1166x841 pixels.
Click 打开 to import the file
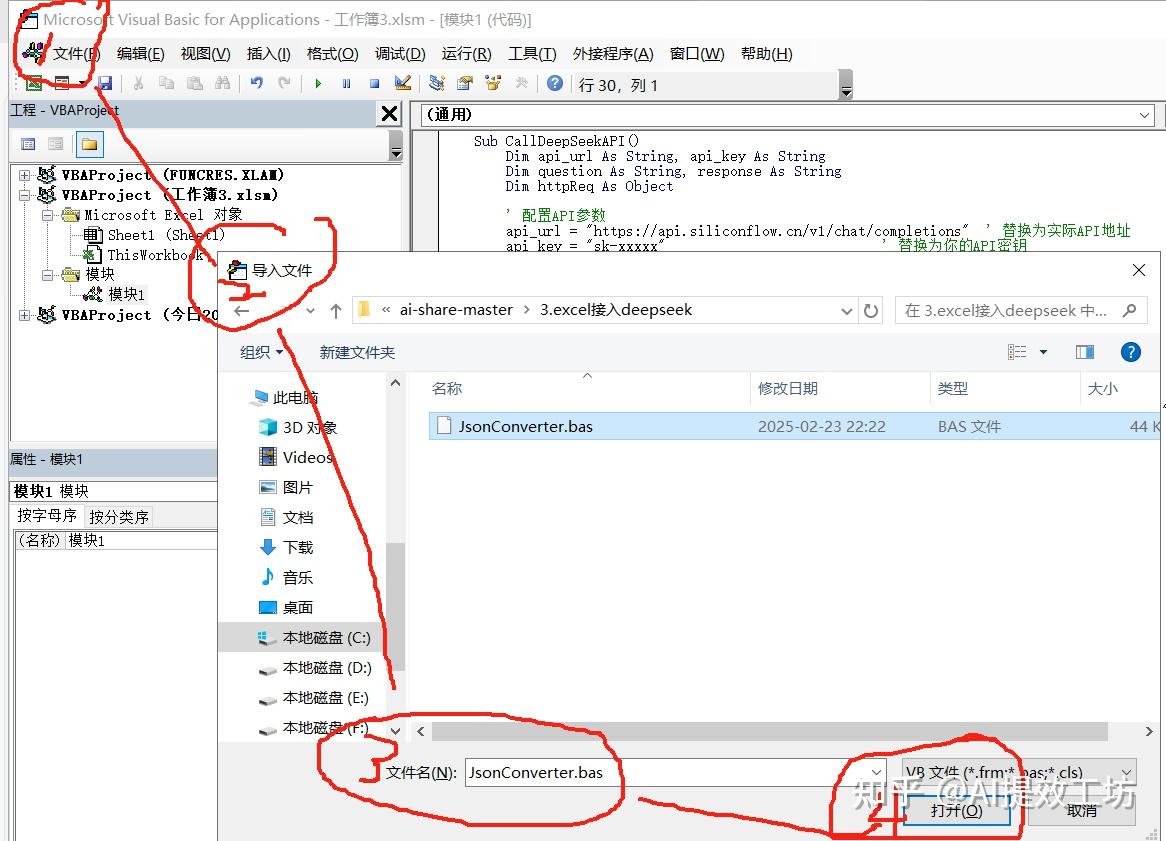956,811
